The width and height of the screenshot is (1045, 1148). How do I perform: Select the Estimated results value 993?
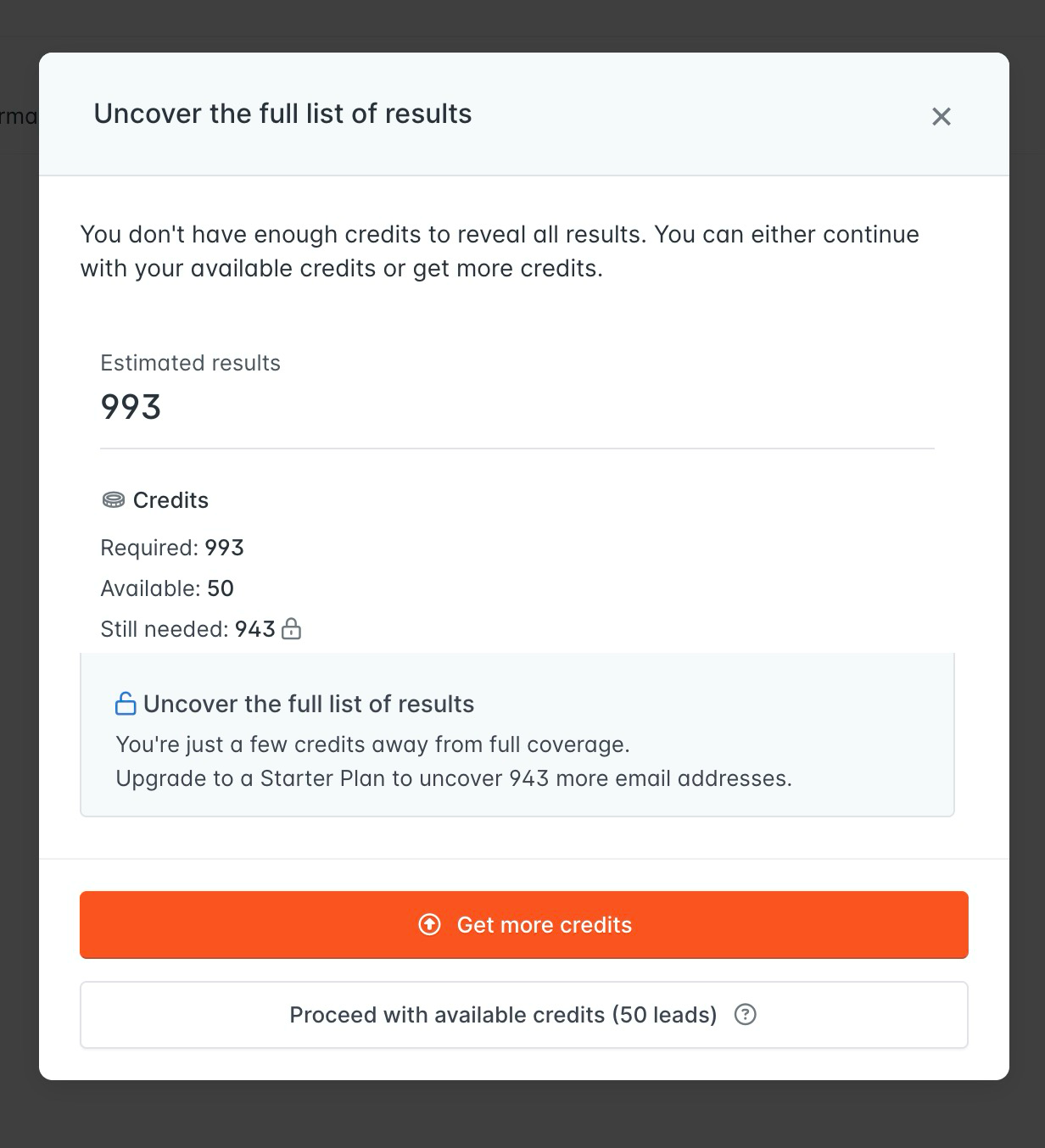131,407
